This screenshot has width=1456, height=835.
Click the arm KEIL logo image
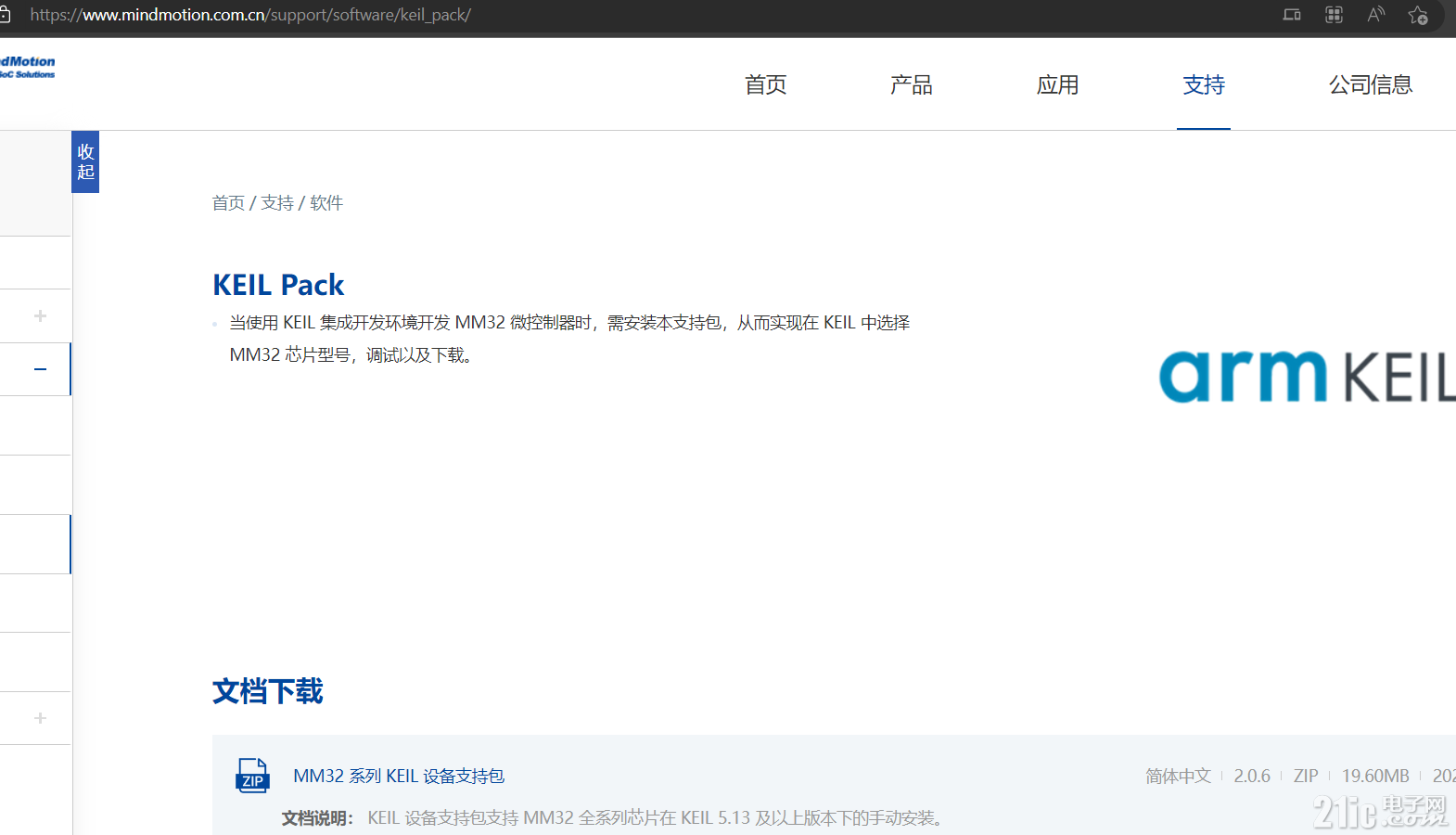click(x=1307, y=376)
